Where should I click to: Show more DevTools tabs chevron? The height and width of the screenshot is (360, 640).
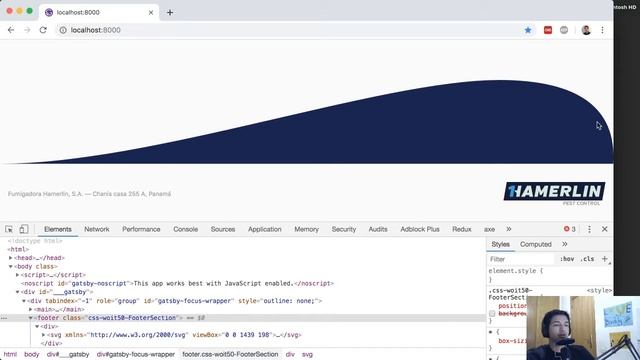coord(509,229)
